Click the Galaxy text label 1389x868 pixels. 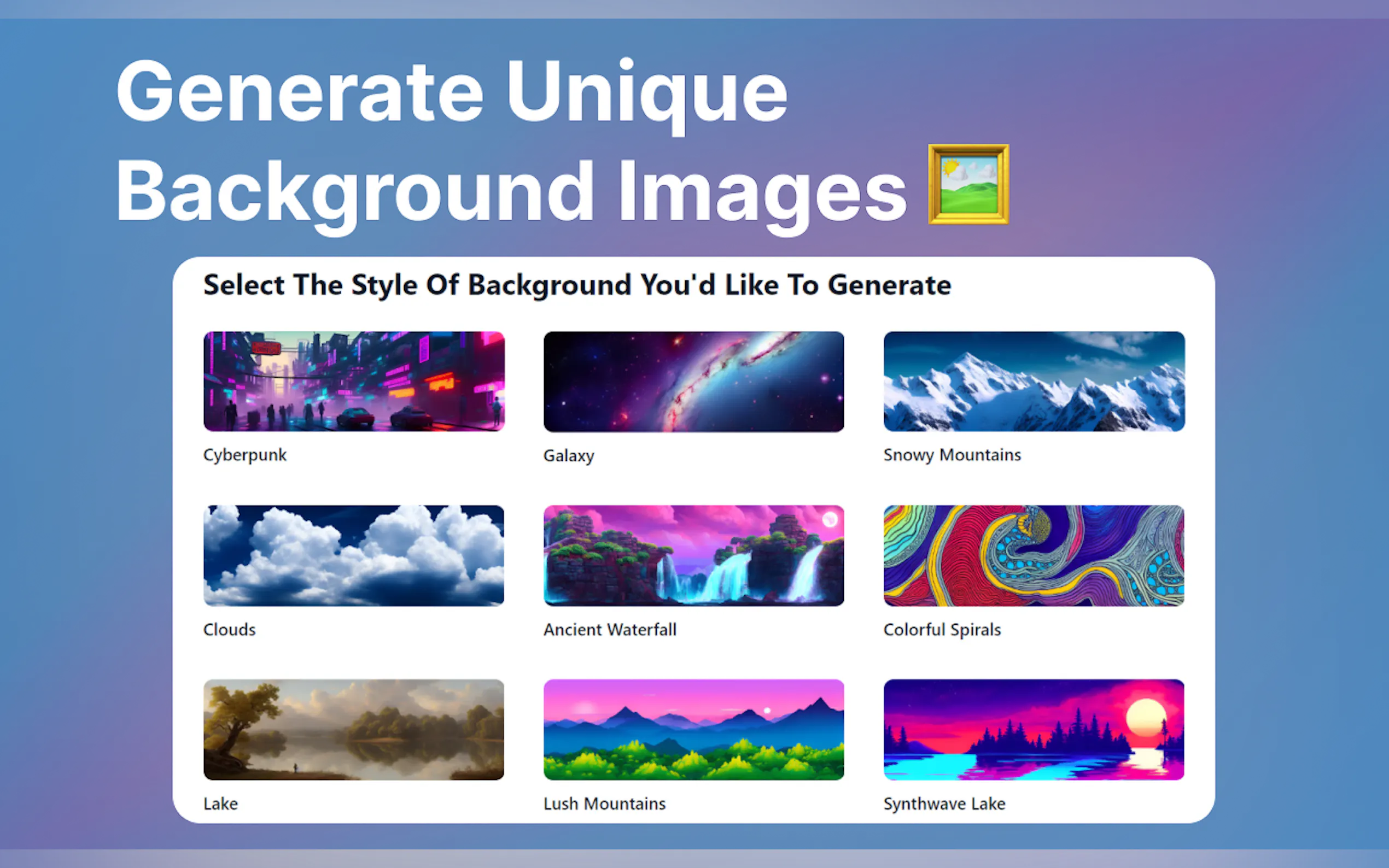click(x=569, y=456)
